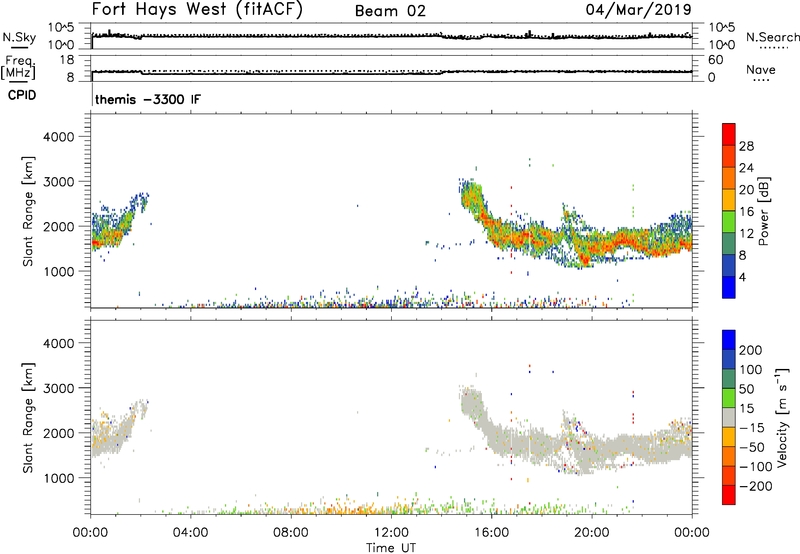
Task: Select the "-200" value on the velocity colorbar
Action: (x=755, y=486)
